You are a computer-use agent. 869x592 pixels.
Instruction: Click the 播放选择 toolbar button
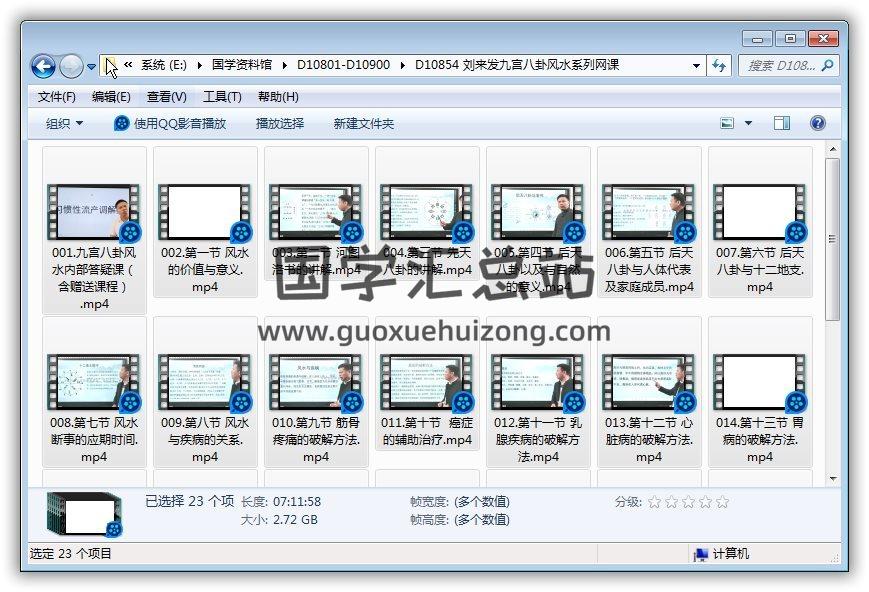pyautogui.click(x=280, y=124)
